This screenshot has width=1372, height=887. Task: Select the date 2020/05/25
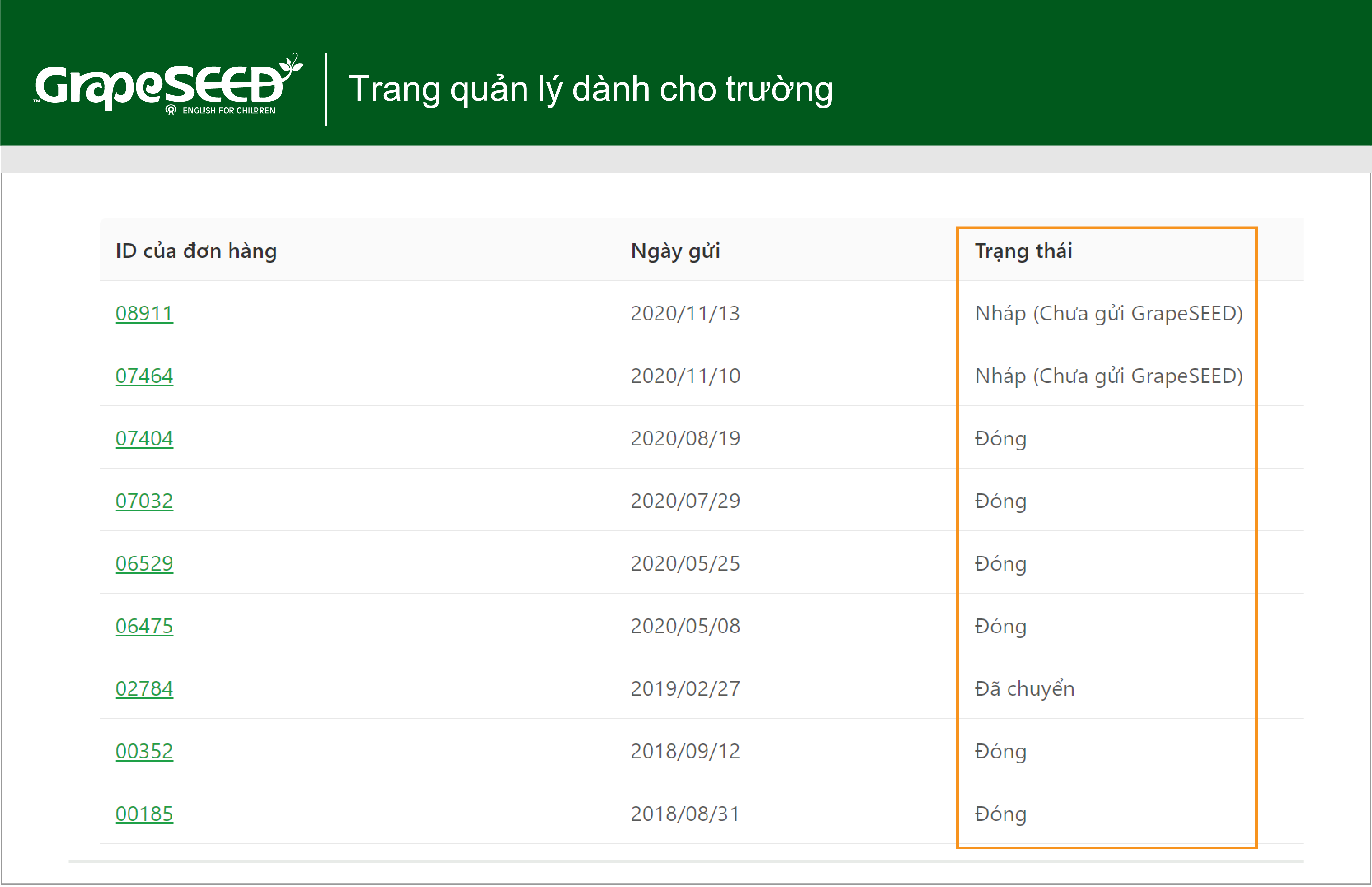pos(685,563)
